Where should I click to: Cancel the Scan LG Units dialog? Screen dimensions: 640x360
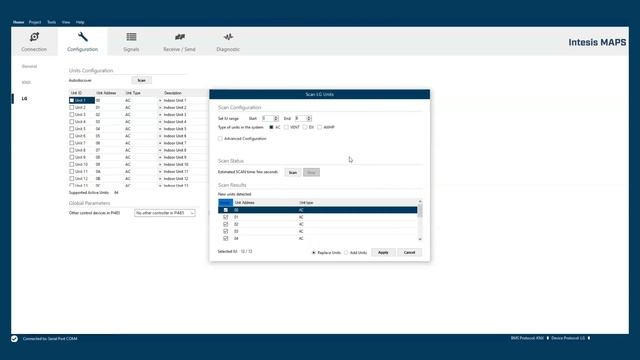click(x=409, y=253)
